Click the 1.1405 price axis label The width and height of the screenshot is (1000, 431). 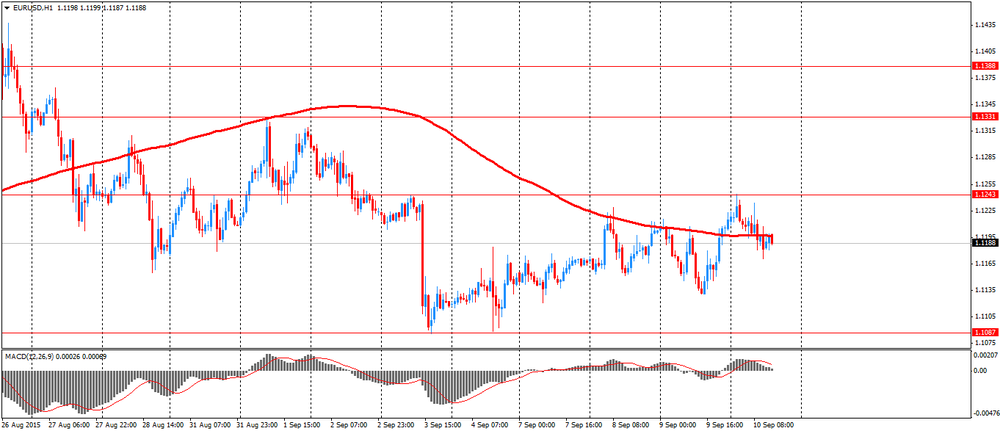(985, 51)
